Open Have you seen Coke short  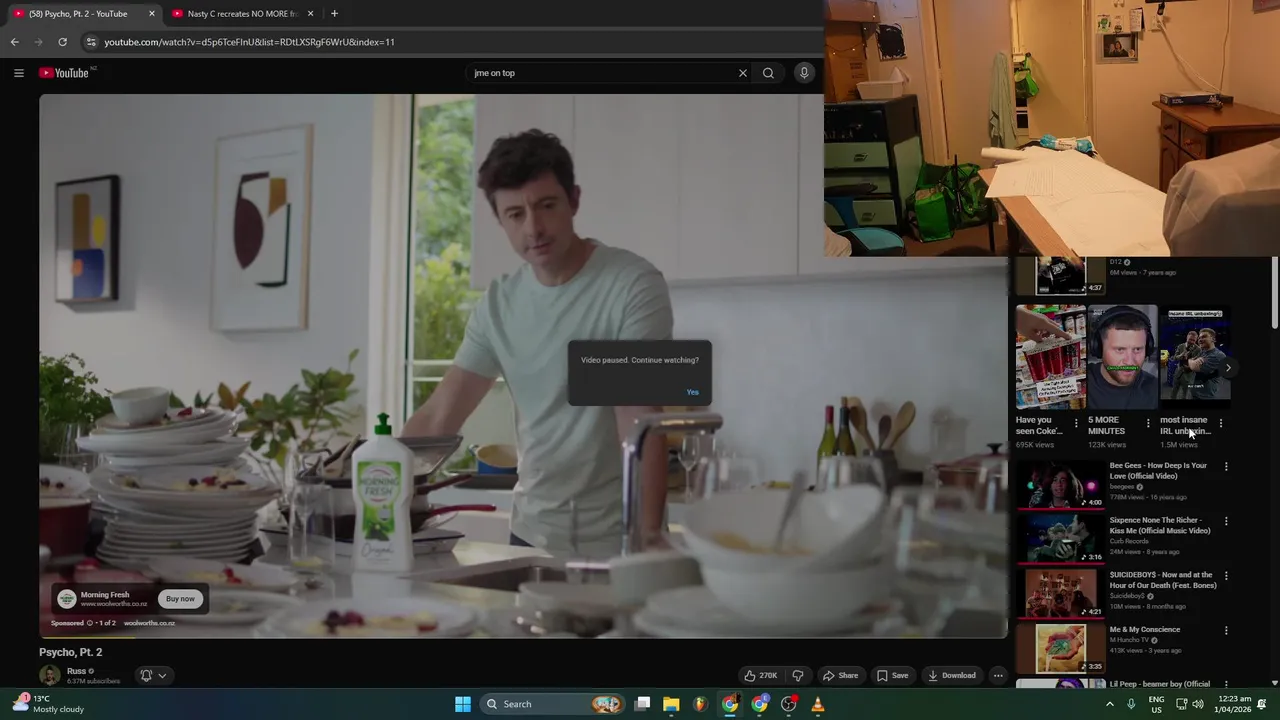point(1050,357)
